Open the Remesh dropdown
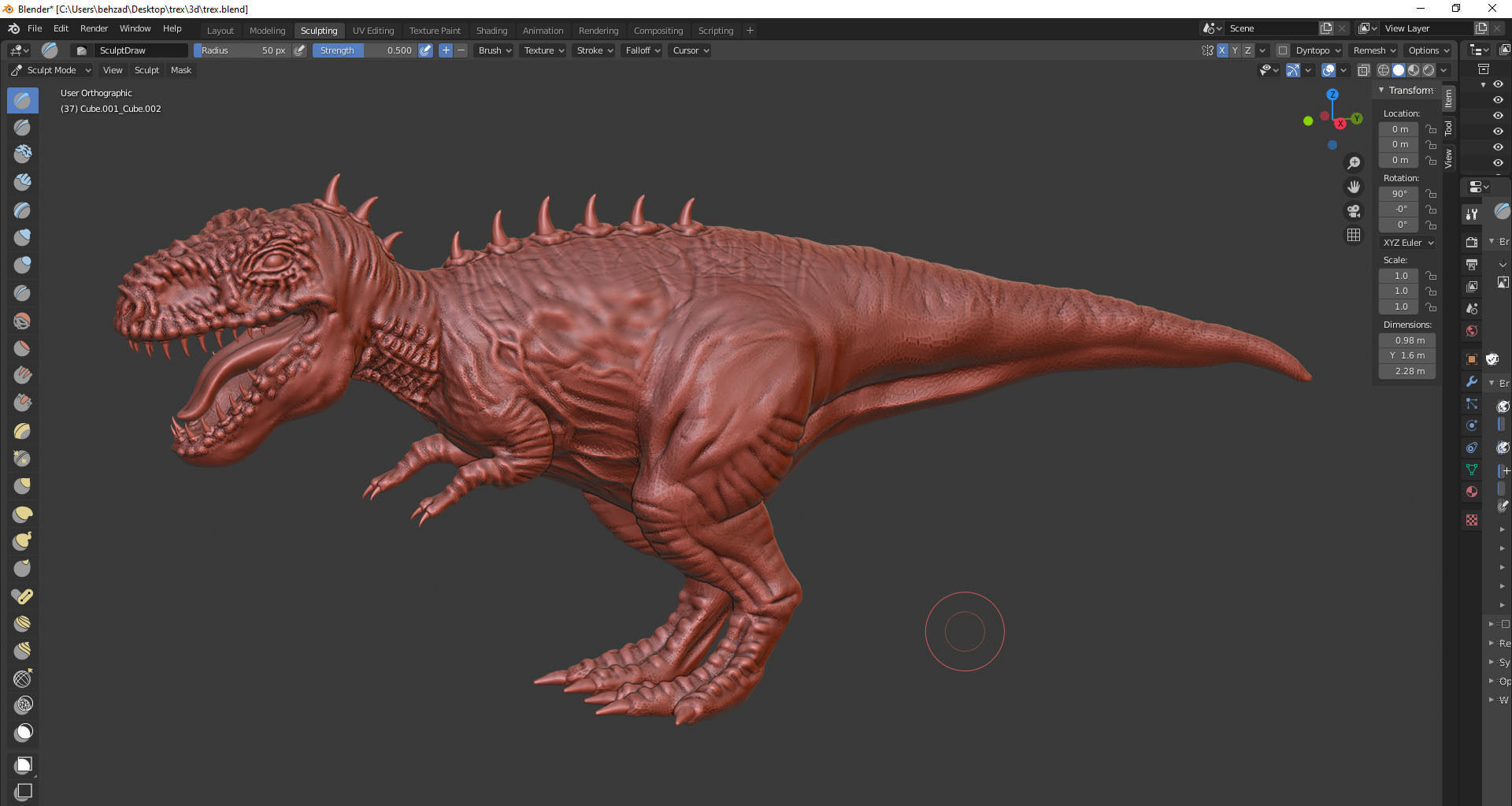Screen dimensions: 1512x806 point(1374,50)
